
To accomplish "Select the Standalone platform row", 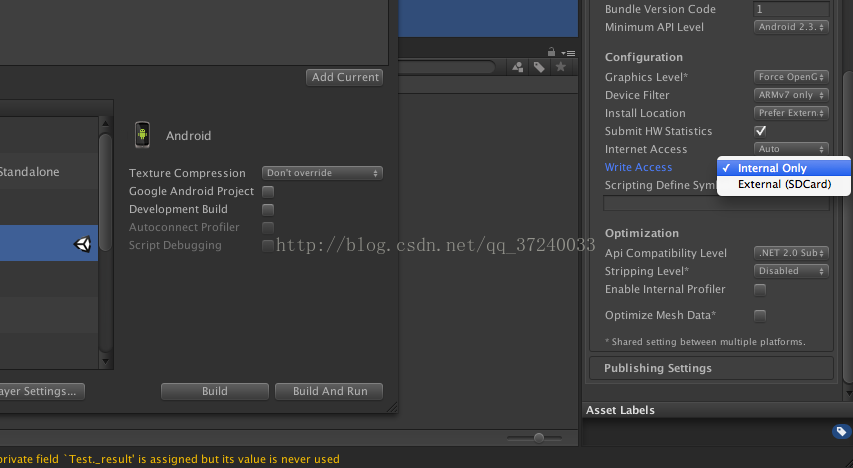I will [49, 172].
